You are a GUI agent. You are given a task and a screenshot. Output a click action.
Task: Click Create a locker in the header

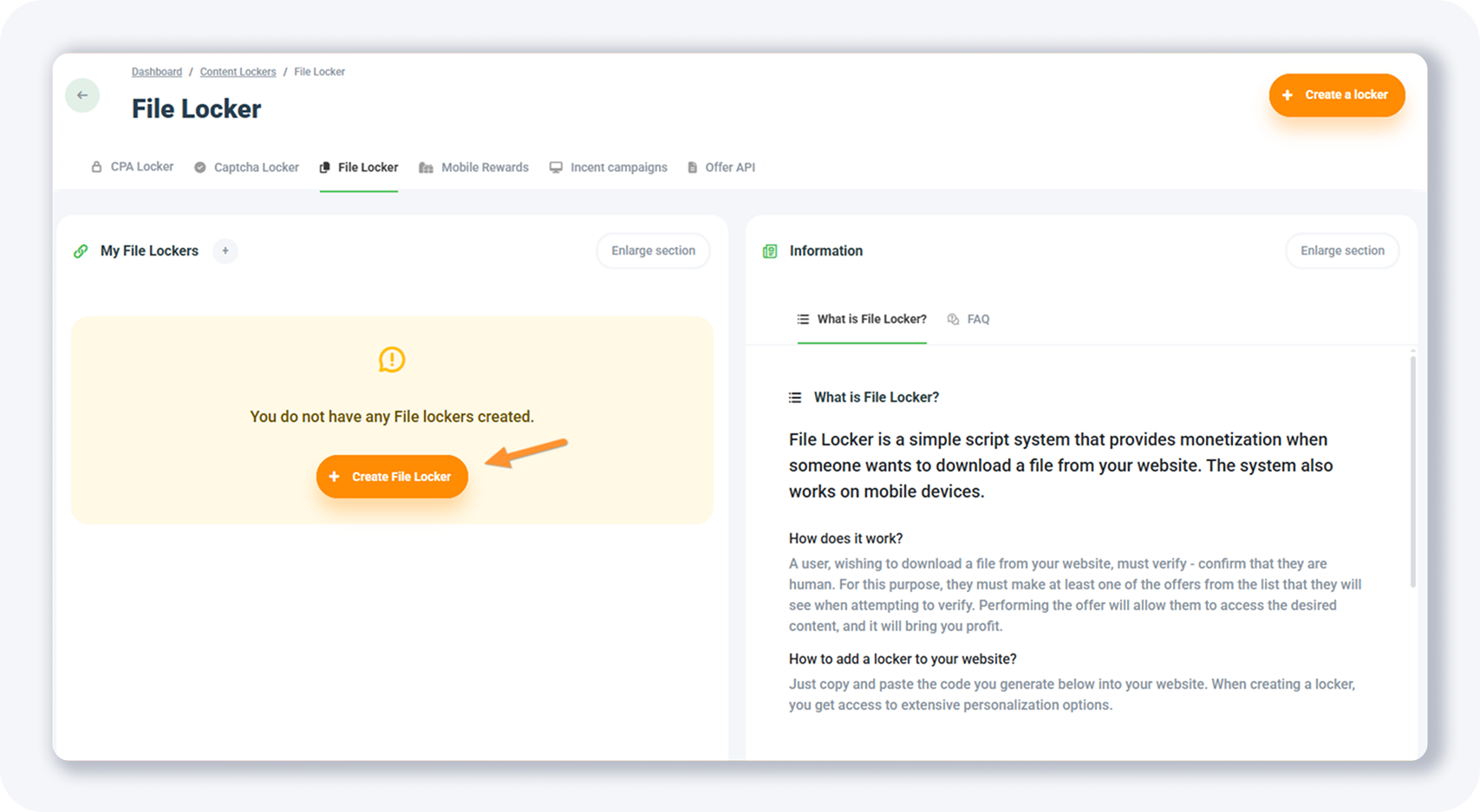(1336, 95)
